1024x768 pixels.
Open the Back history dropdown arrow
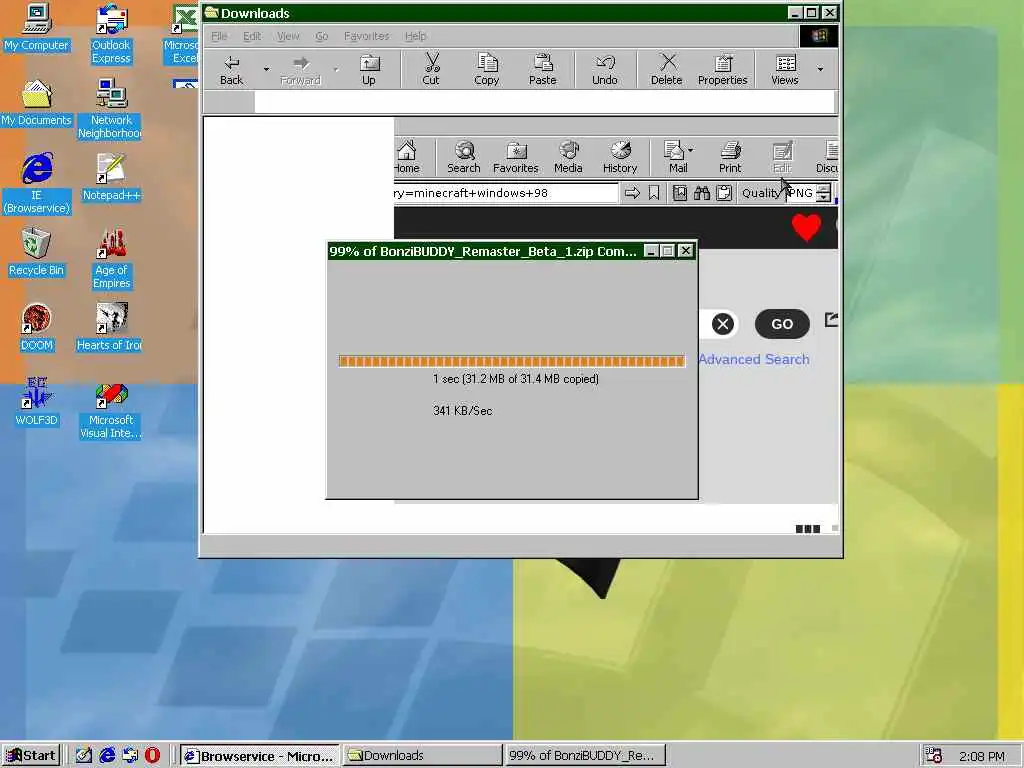(266, 69)
